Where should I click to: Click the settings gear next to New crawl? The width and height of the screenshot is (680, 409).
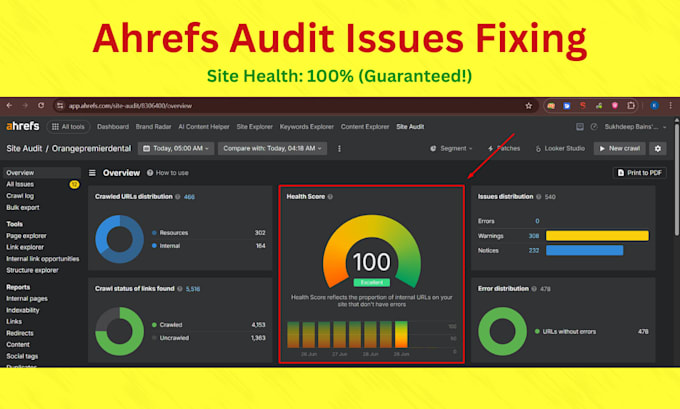[657, 148]
